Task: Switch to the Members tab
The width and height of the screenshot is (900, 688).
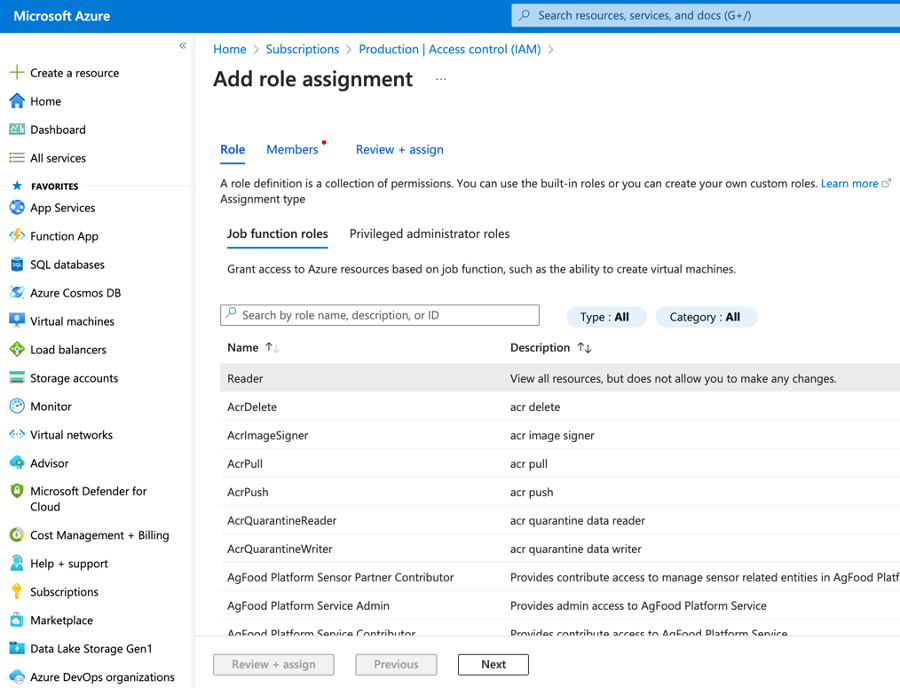Action: pyautogui.click(x=292, y=150)
